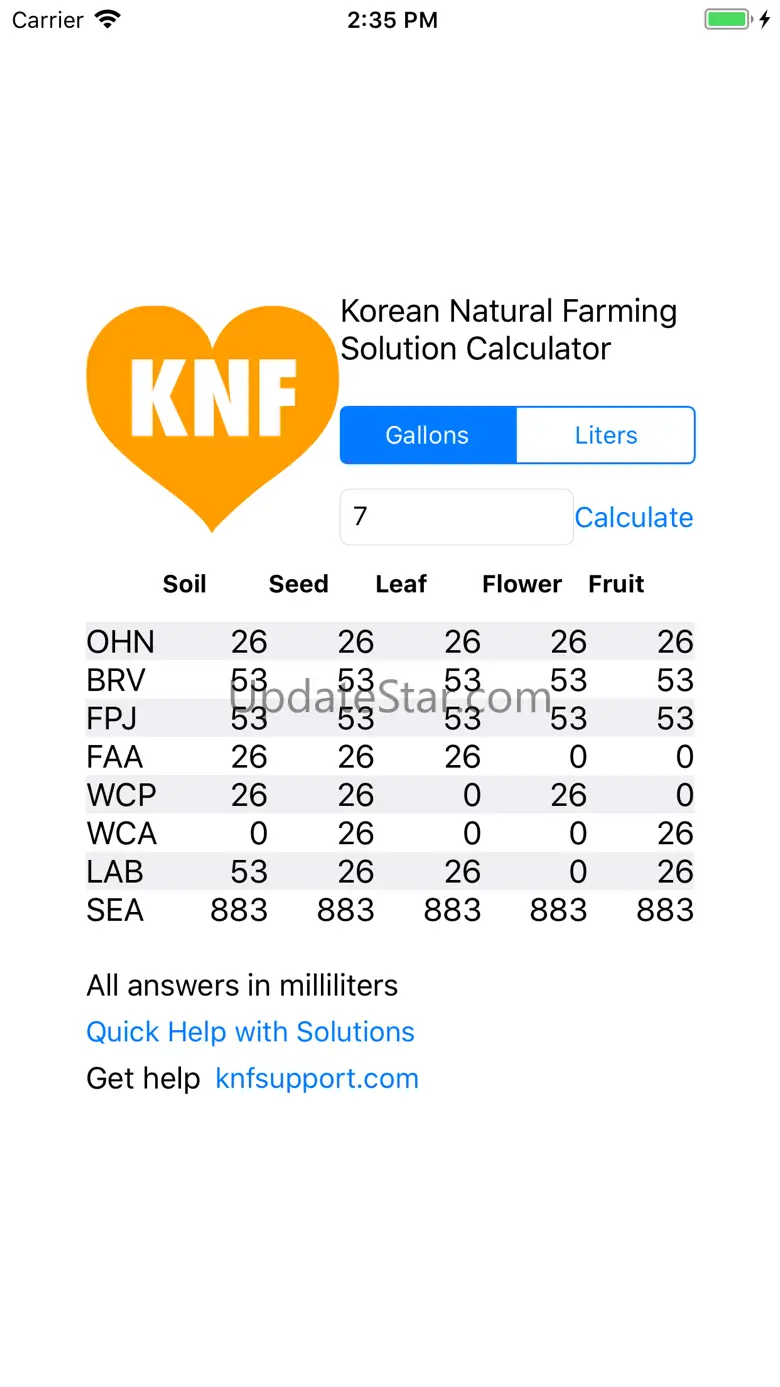Screen dimensions: 780x1387
Task: Tap the Leaf column header
Action: pyautogui.click(x=401, y=584)
